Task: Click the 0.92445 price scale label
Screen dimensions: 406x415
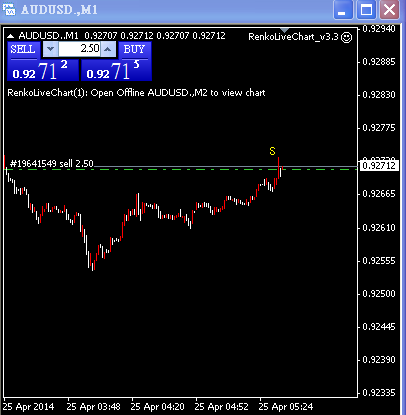Action: point(378,327)
